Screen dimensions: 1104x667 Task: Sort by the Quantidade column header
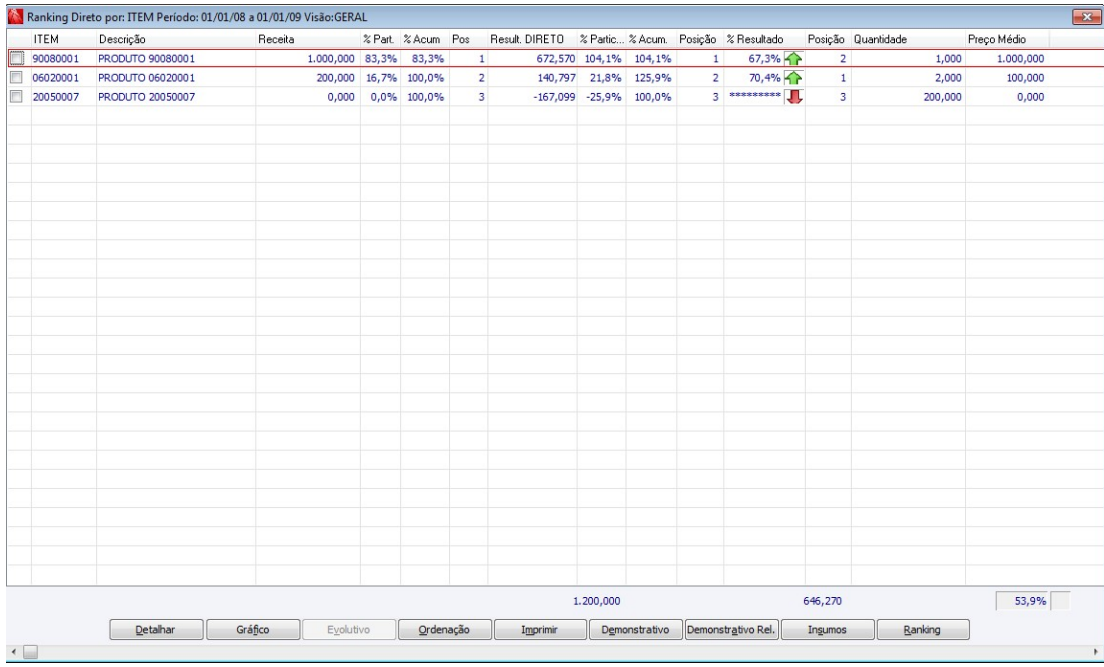click(x=908, y=39)
